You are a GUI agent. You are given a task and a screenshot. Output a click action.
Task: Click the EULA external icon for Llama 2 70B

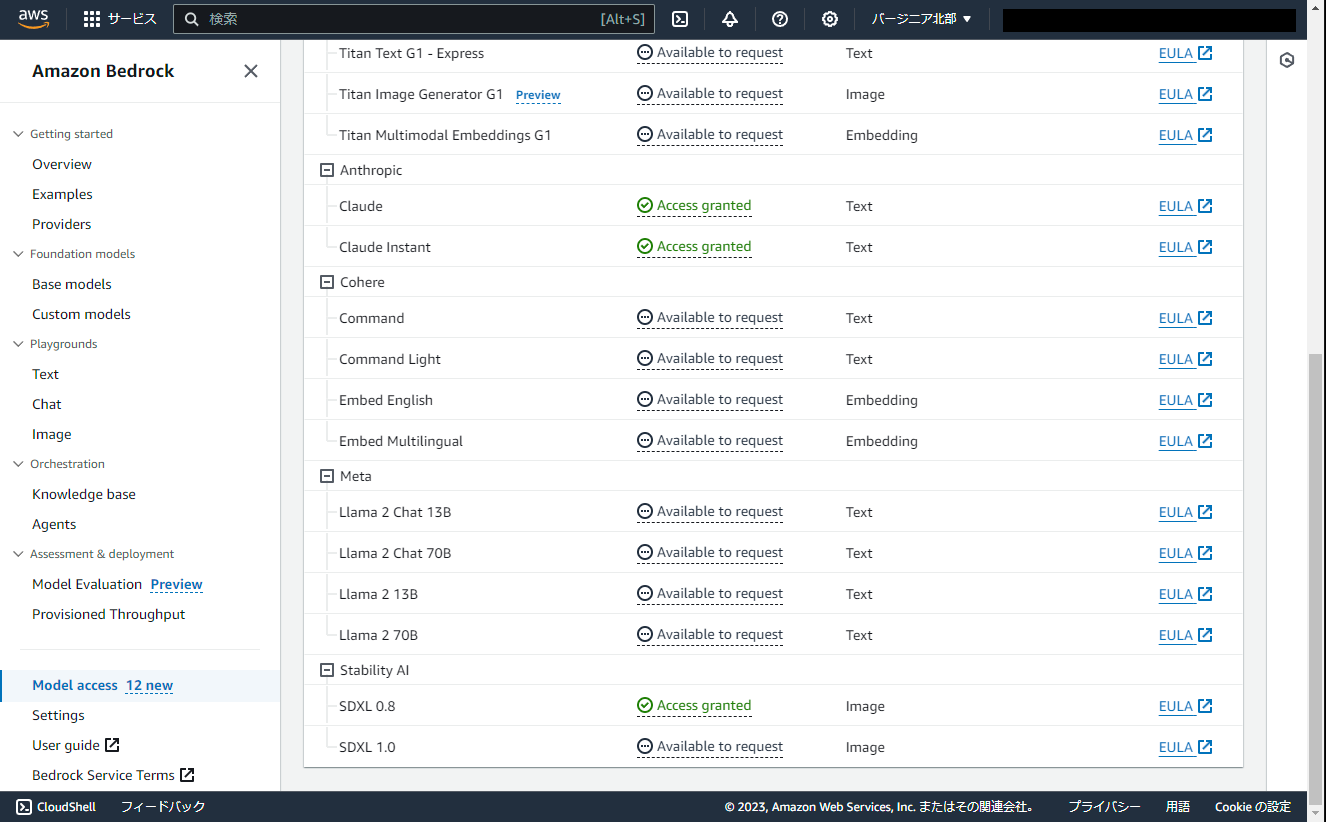click(1205, 635)
